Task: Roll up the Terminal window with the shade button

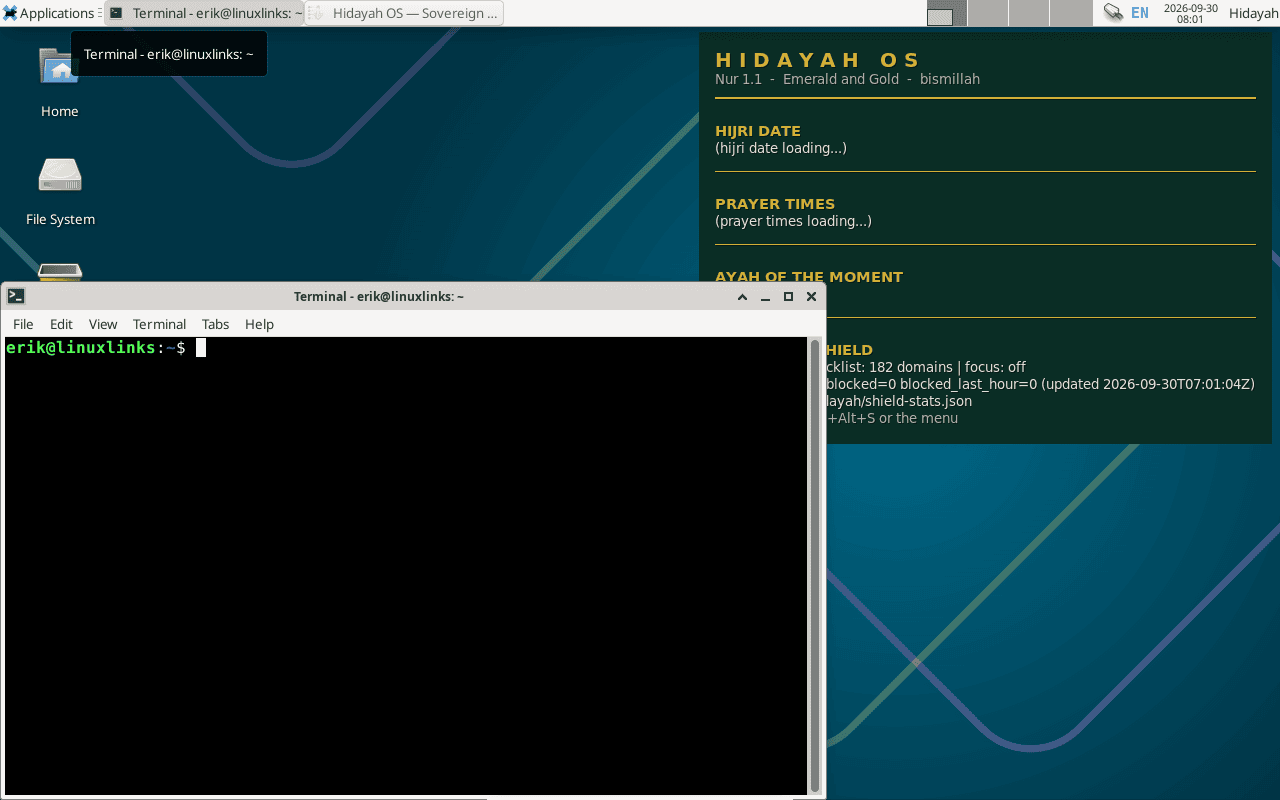Action: (x=743, y=296)
